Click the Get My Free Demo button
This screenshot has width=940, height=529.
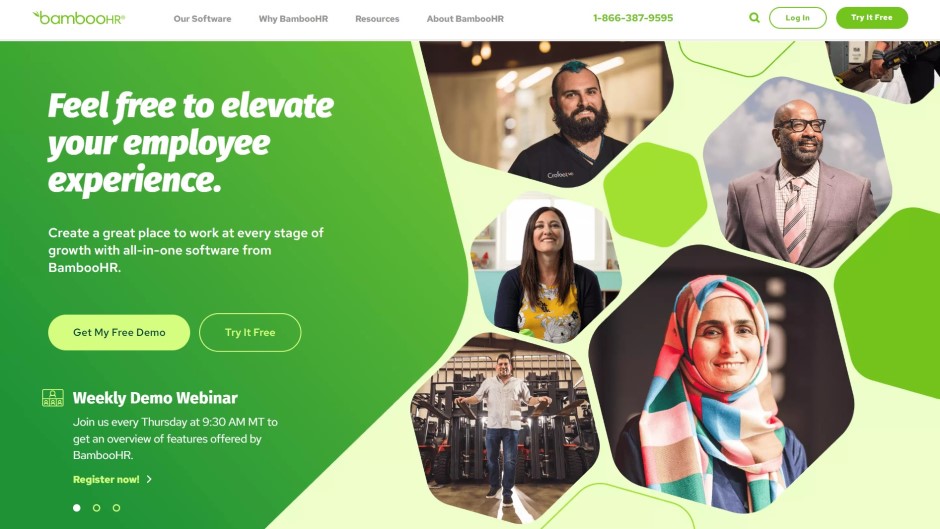click(x=119, y=332)
